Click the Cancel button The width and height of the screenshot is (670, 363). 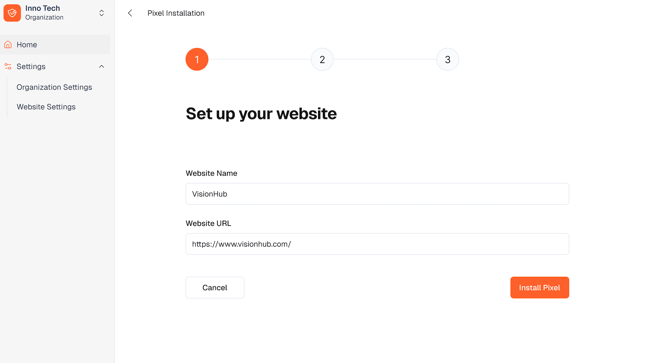(215, 287)
